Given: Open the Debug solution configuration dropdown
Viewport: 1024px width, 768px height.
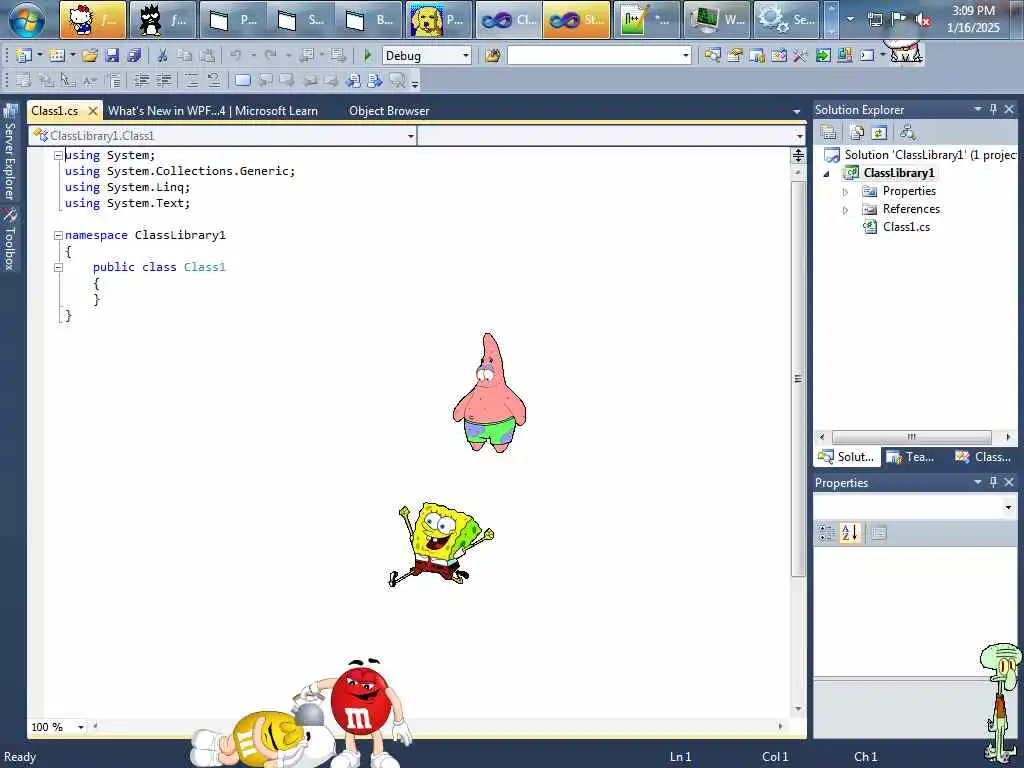Looking at the screenshot, I should (x=466, y=56).
